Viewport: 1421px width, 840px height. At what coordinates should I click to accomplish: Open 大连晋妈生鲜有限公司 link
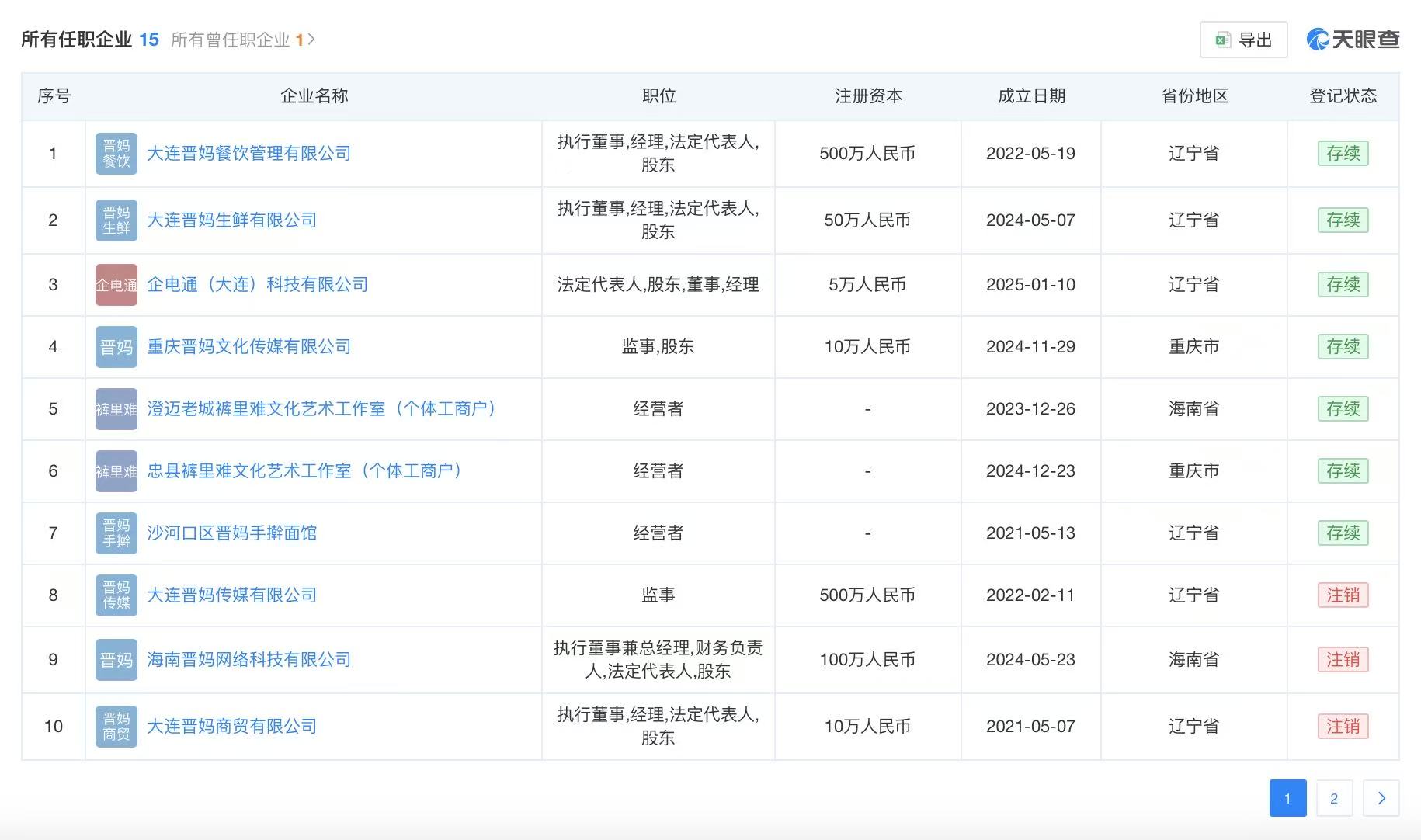pos(231,220)
